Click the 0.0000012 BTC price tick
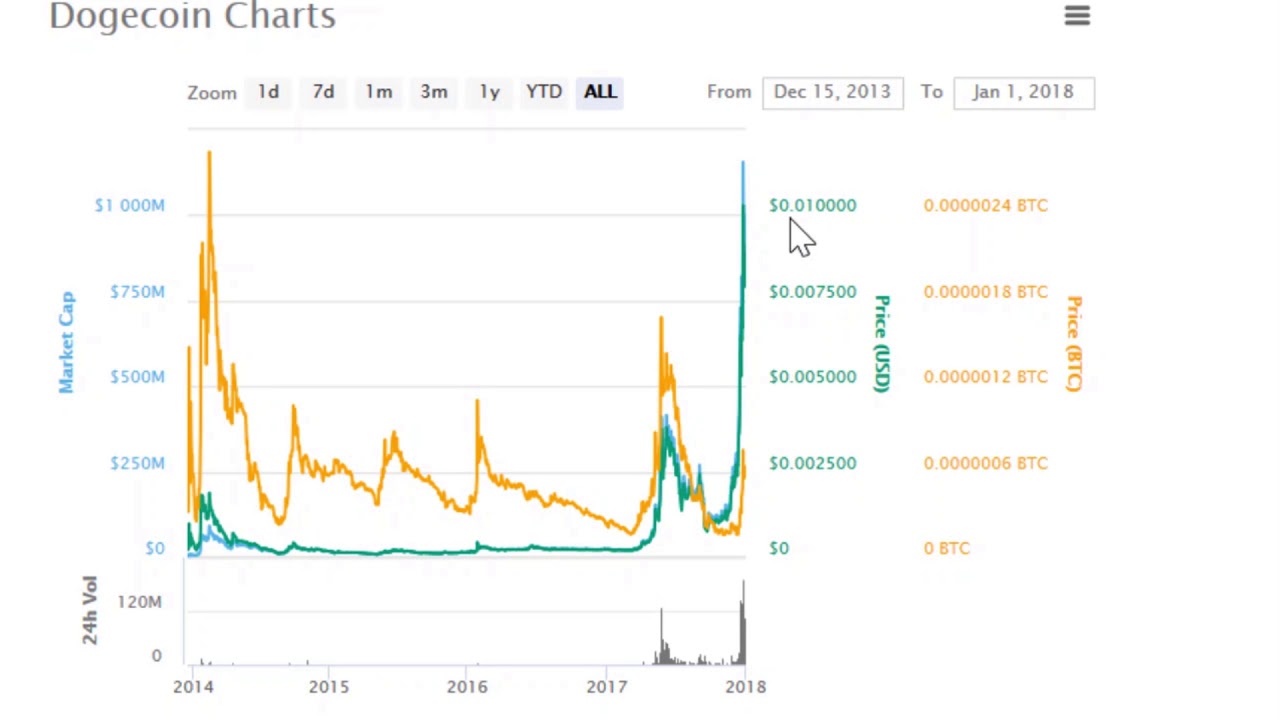 (x=985, y=377)
